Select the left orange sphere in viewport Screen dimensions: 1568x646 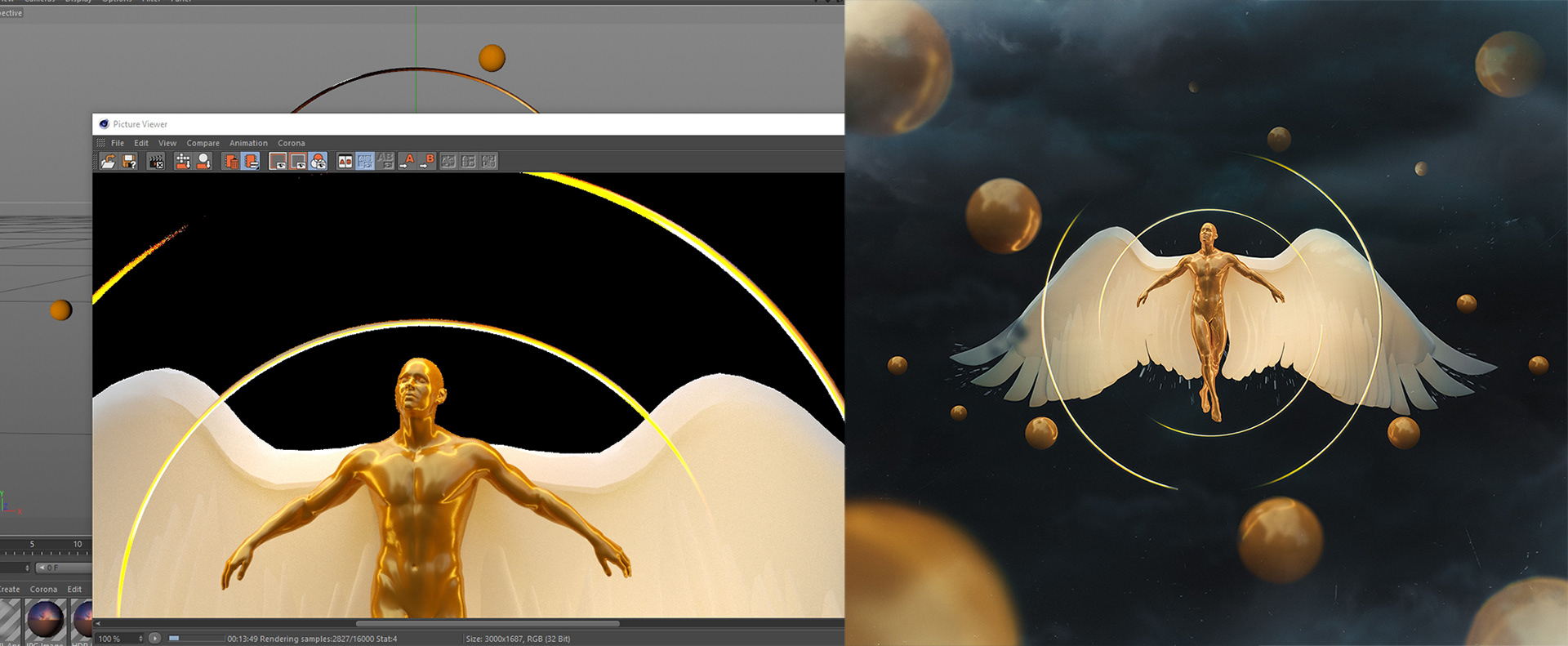click(x=61, y=310)
